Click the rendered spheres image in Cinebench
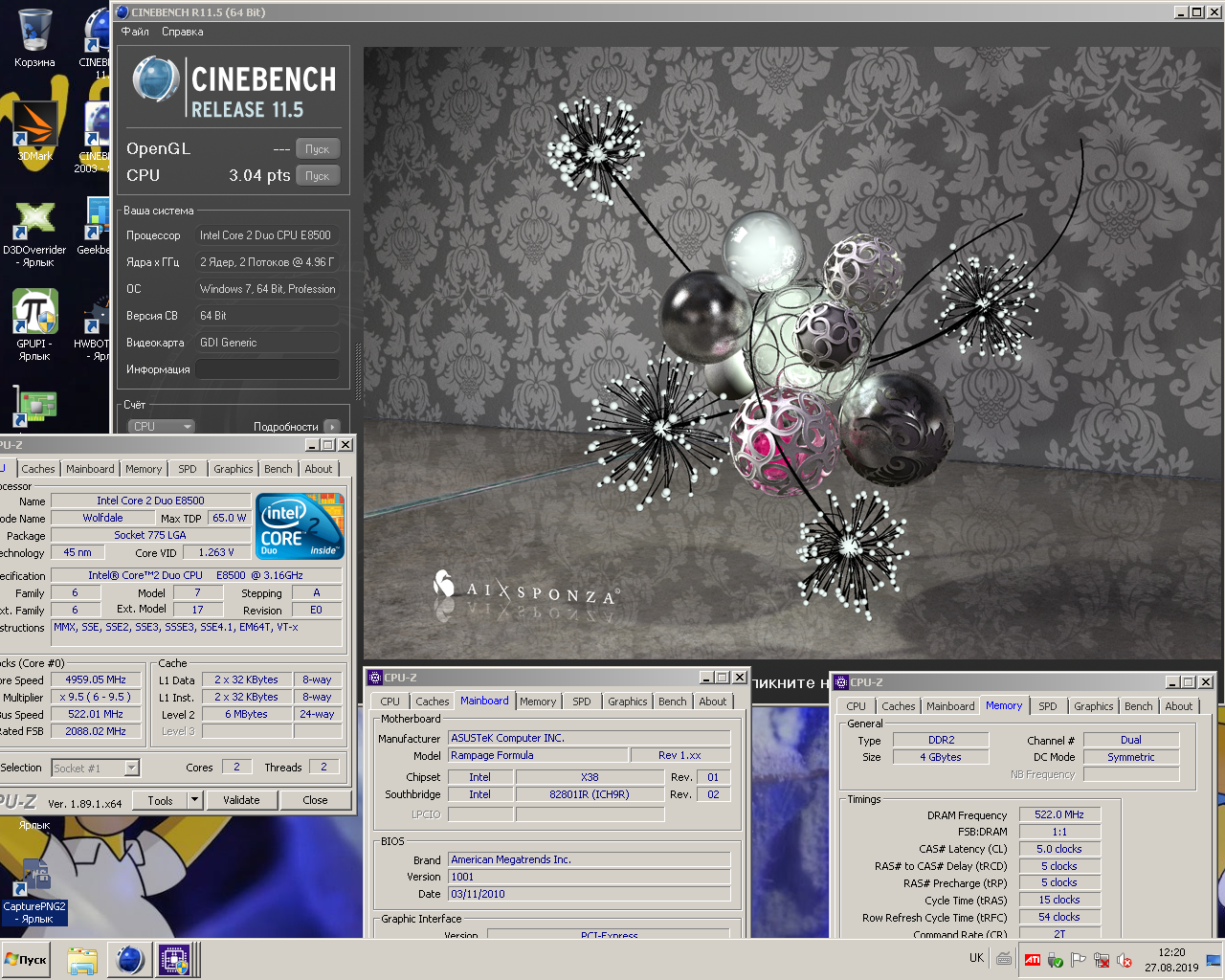1225x980 pixels. tap(793, 353)
